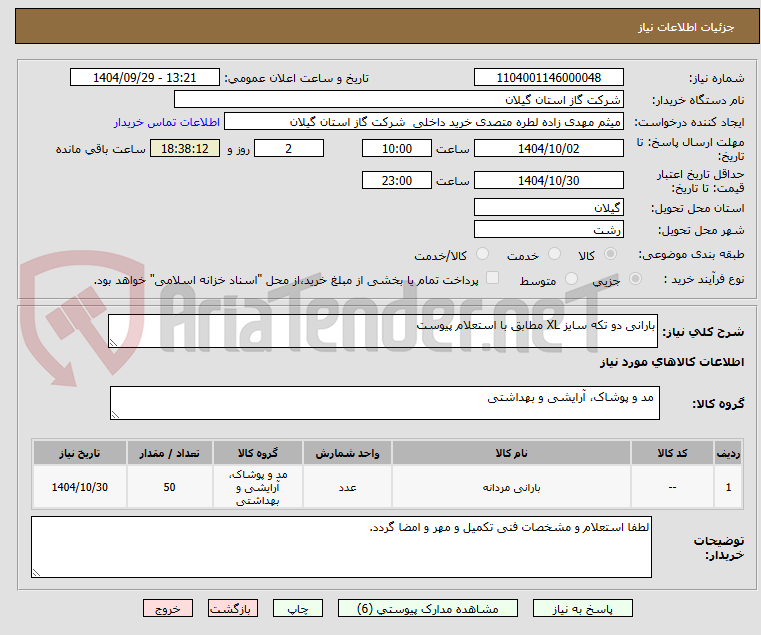The image size is (761, 635).
Task: Click the خروج exit button
Action: [x=167, y=608]
